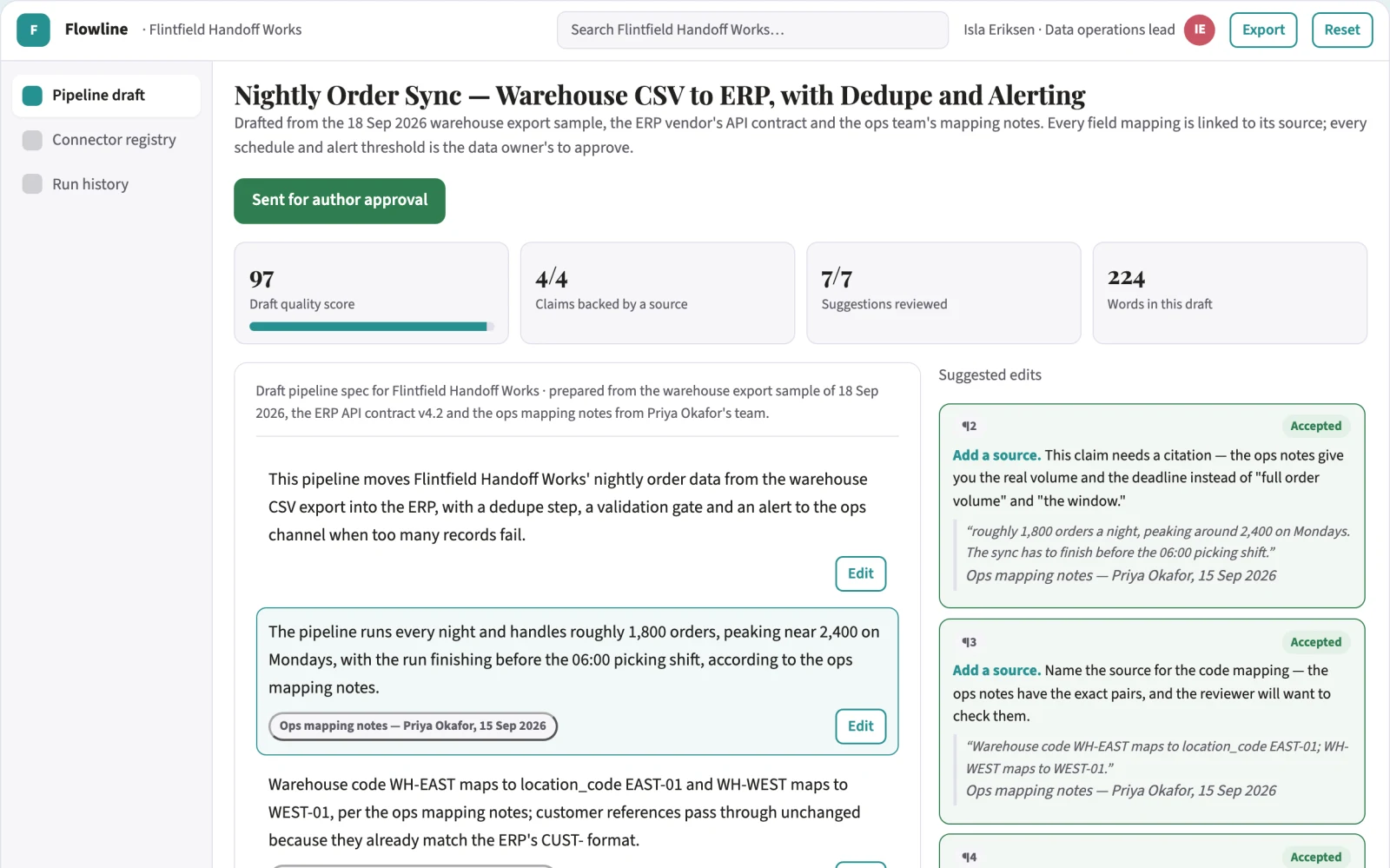This screenshot has height=868, width=1390.
Task: Select the Pipeline draft sidebar icon
Action: 32,96
